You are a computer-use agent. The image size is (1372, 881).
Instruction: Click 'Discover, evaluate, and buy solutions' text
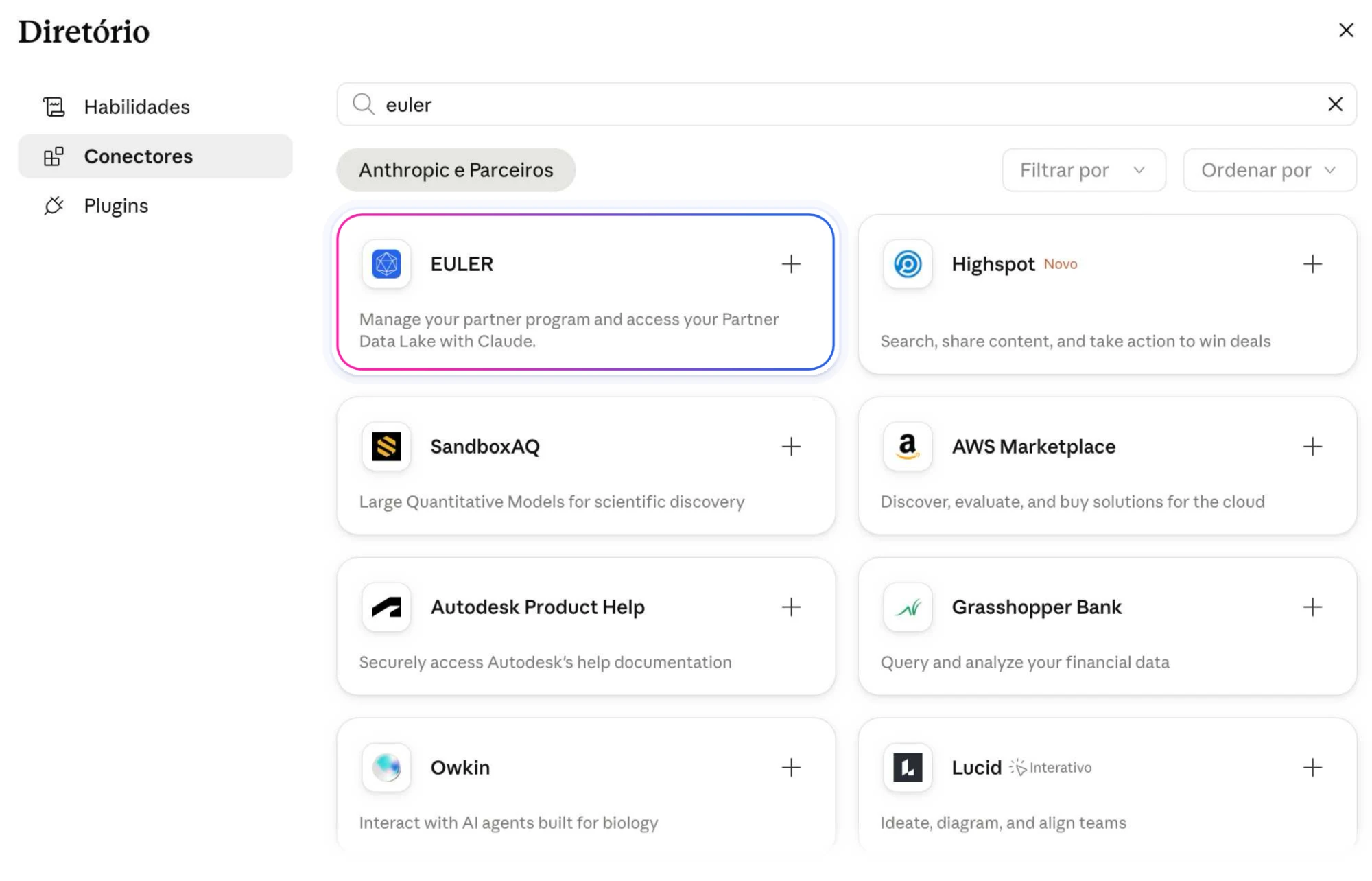click(1072, 502)
